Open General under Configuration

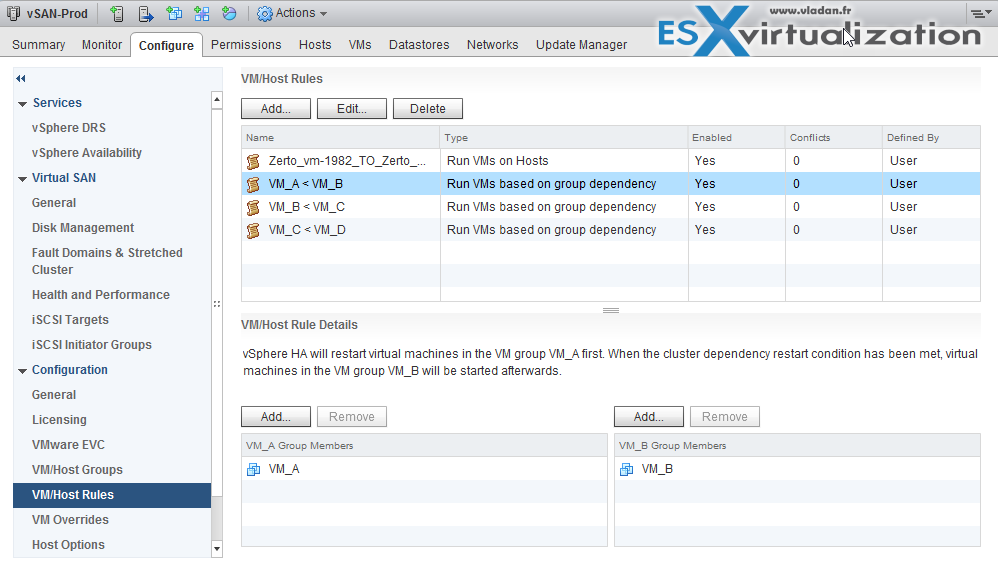click(x=54, y=395)
